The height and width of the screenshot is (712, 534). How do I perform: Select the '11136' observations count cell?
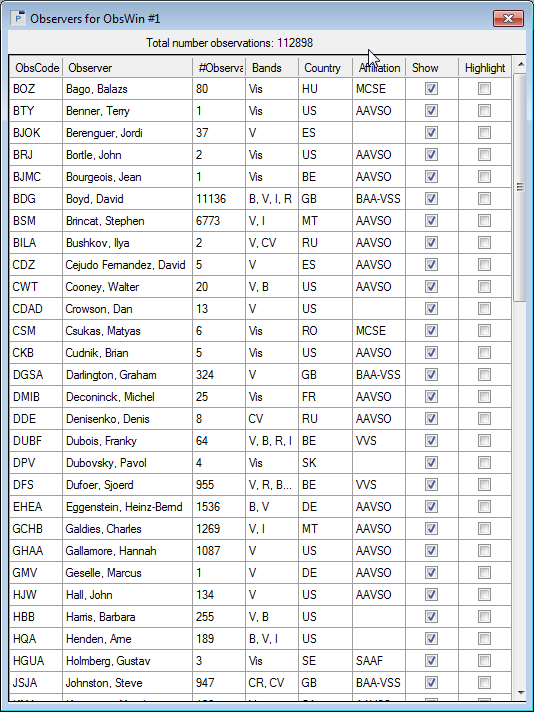coord(219,198)
